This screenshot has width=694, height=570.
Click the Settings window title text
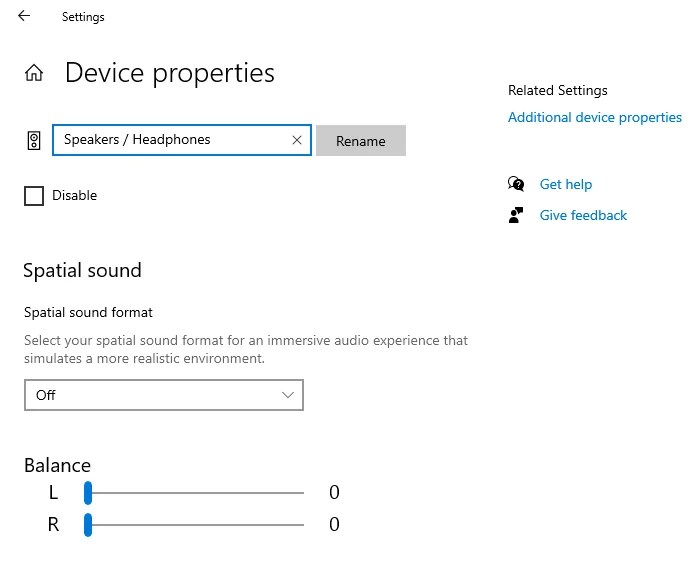(83, 17)
